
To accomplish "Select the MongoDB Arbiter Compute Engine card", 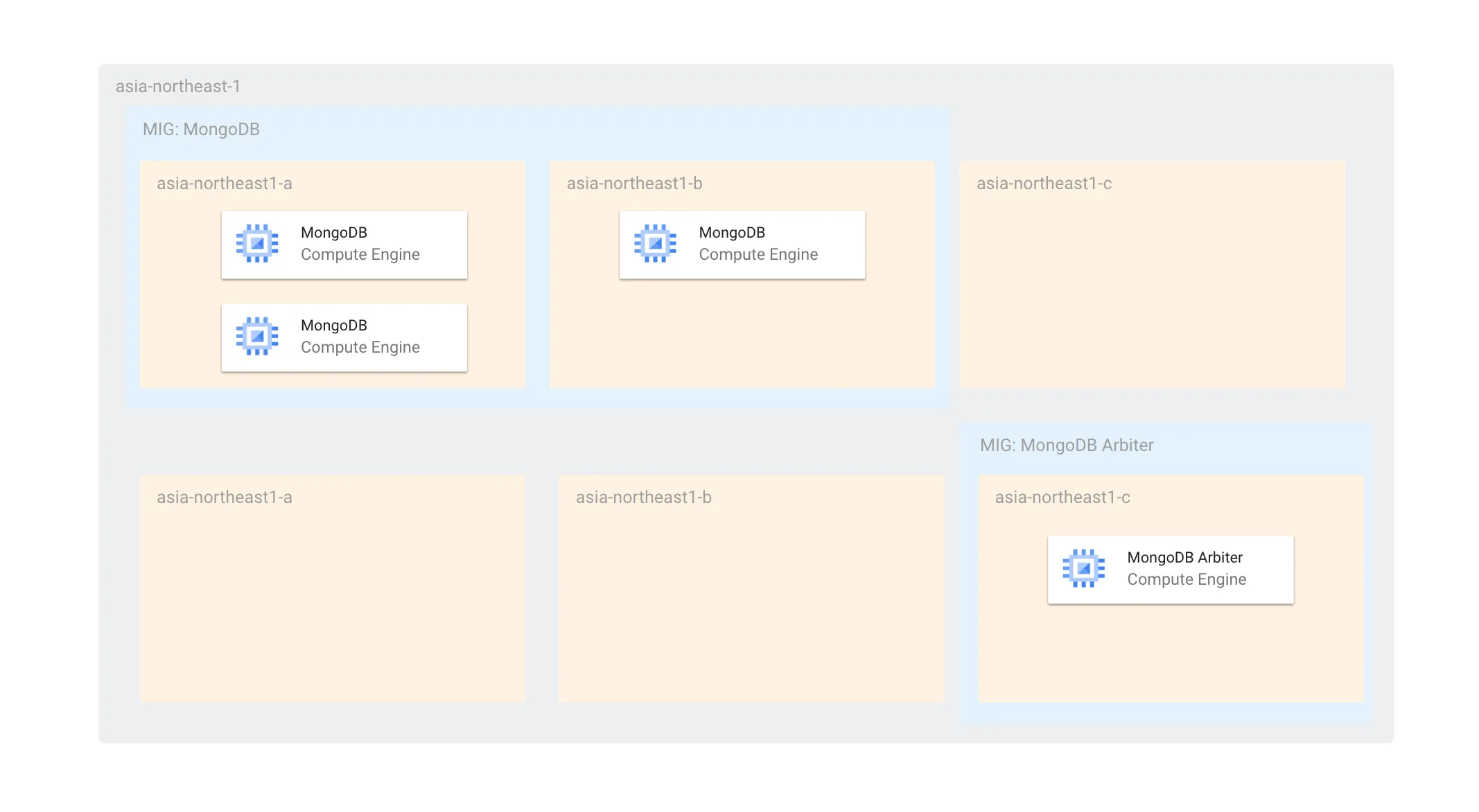I will tap(1170, 570).
